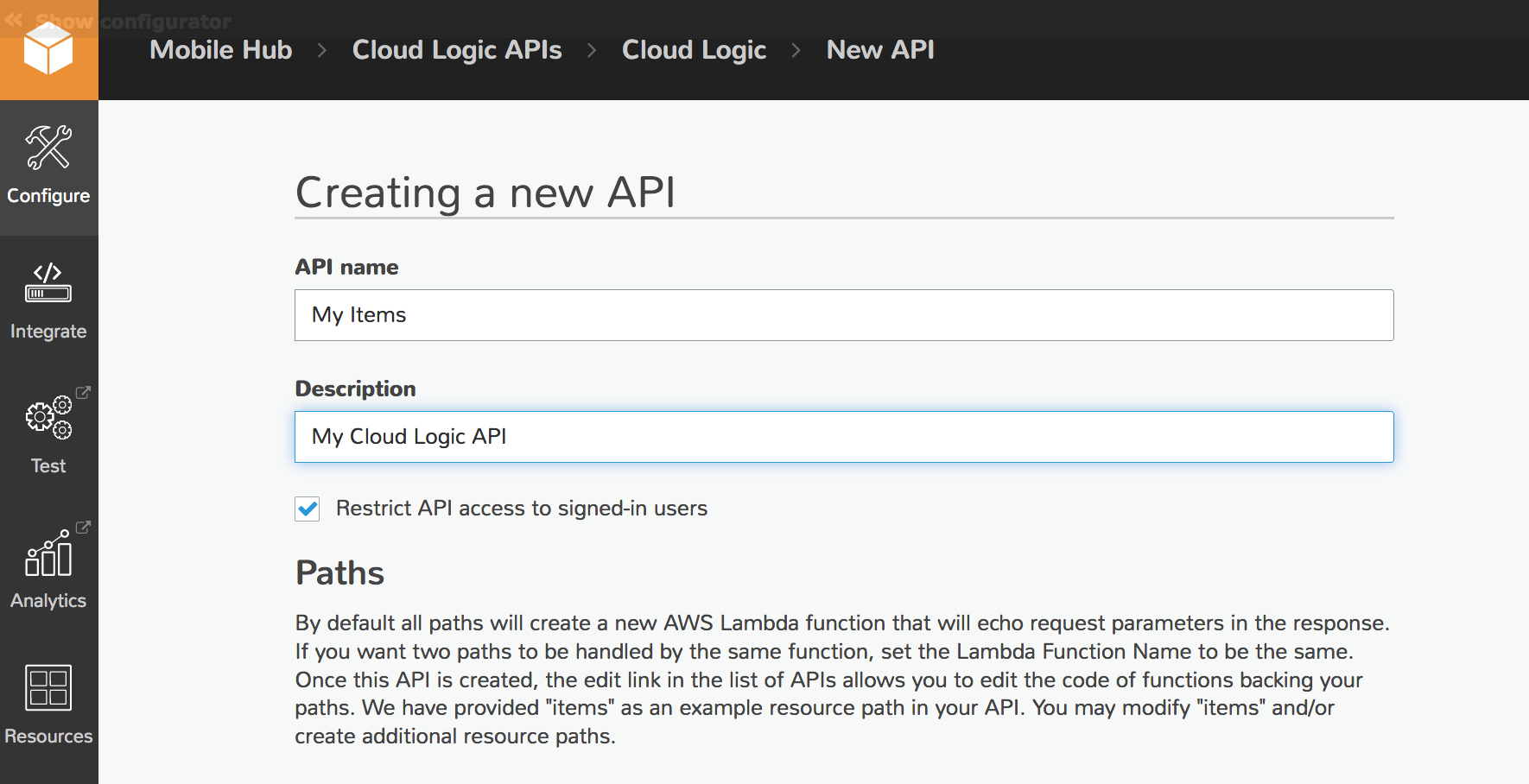
Task: Navigate to Mobile Hub breadcrumb
Action: [220, 50]
